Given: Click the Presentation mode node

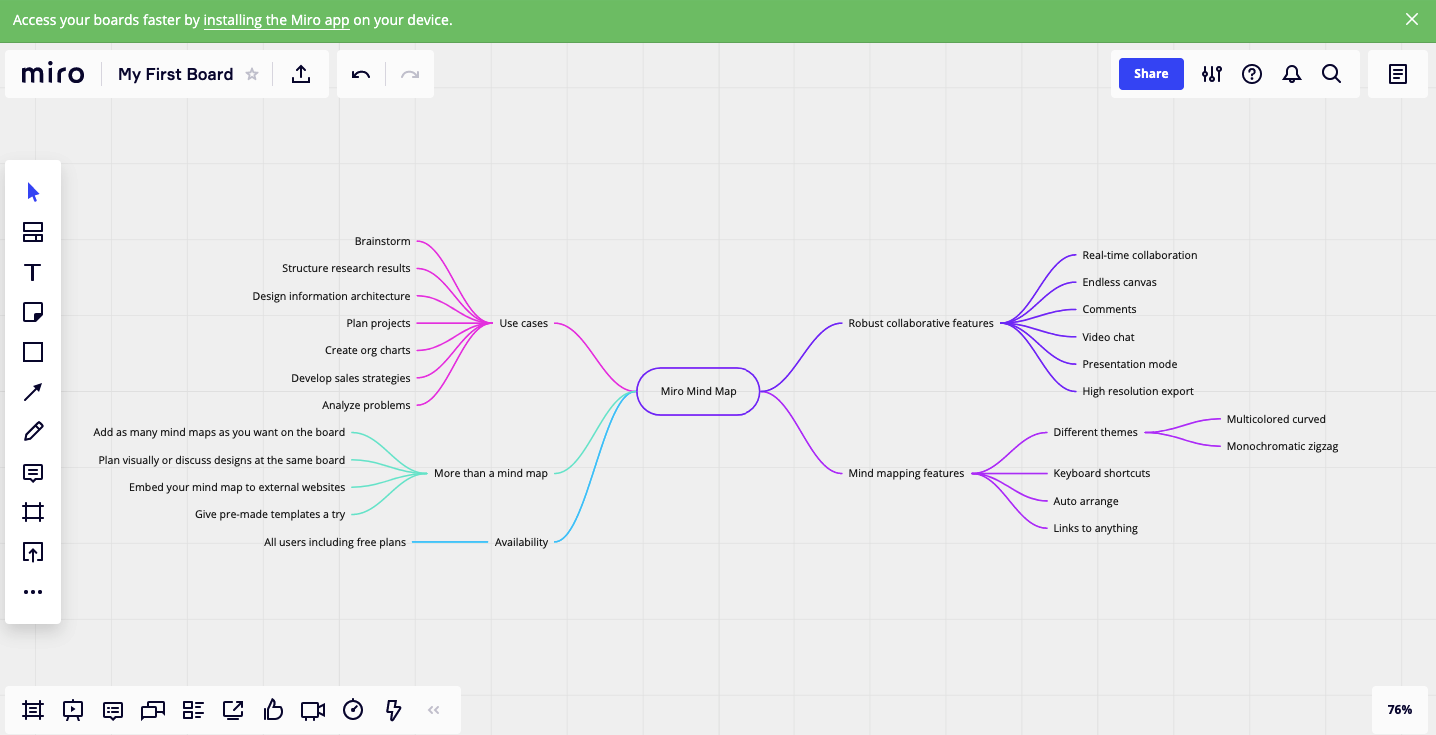Looking at the screenshot, I should coord(1129,364).
